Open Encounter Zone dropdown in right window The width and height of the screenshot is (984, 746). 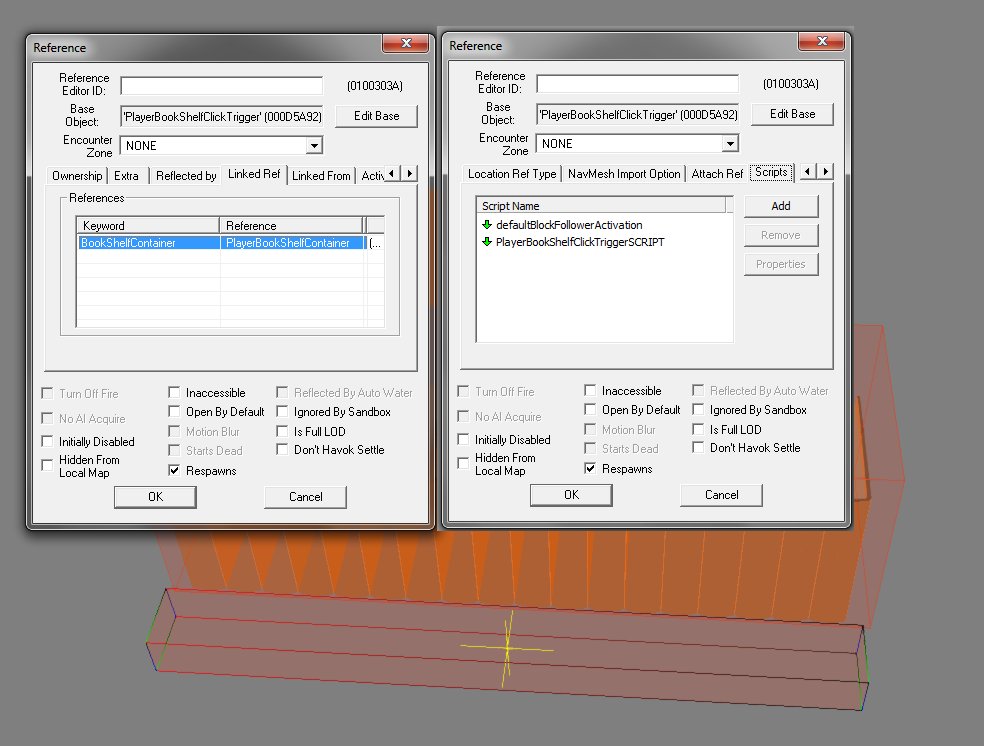730,144
